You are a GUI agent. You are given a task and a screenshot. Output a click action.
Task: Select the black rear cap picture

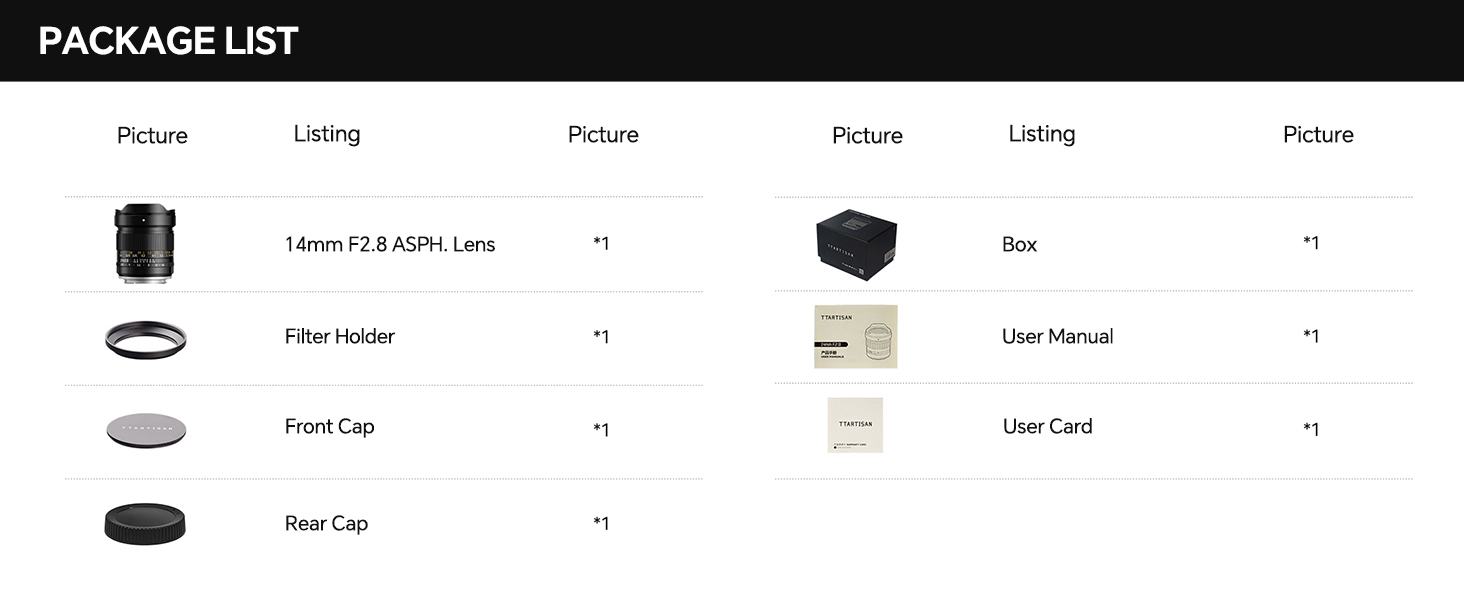(146, 524)
